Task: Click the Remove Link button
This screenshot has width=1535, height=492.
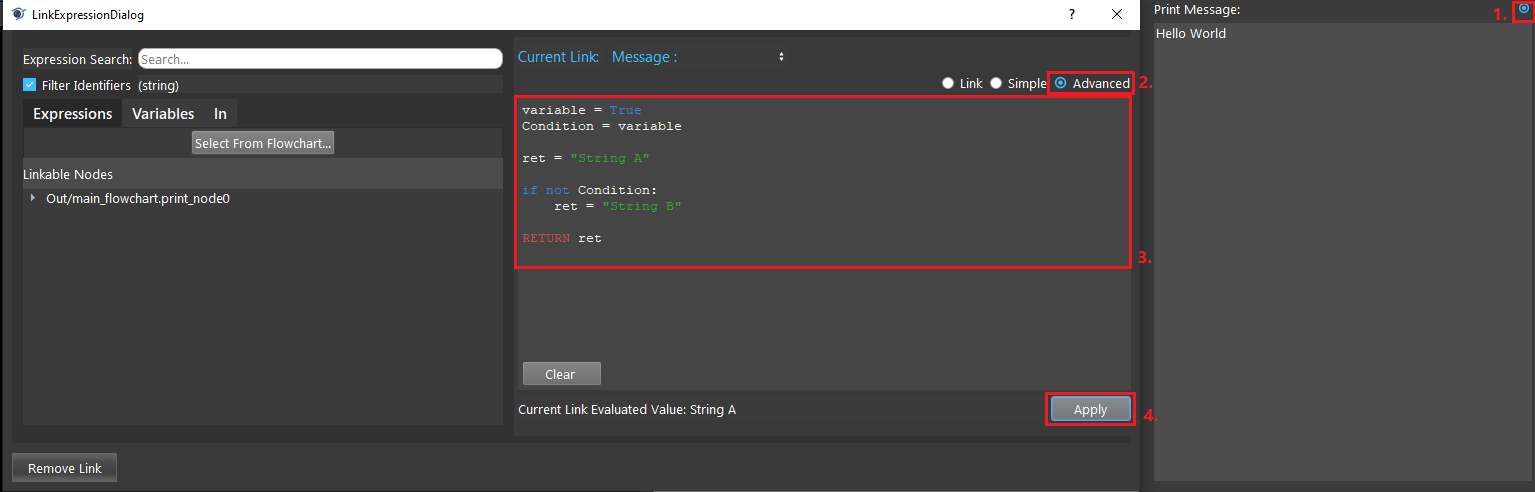Action: pos(65,468)
